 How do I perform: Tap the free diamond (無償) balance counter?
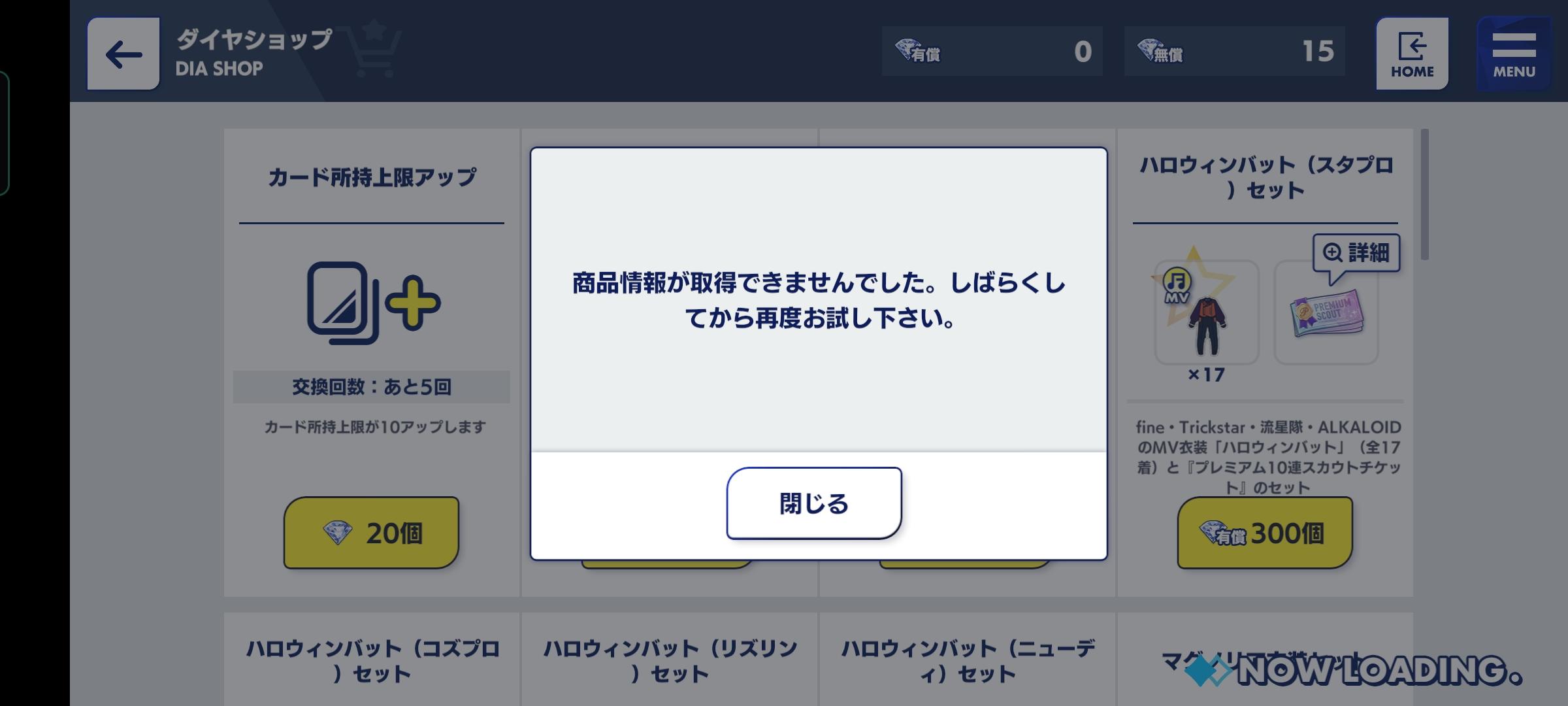click(x=1234, y=51)
